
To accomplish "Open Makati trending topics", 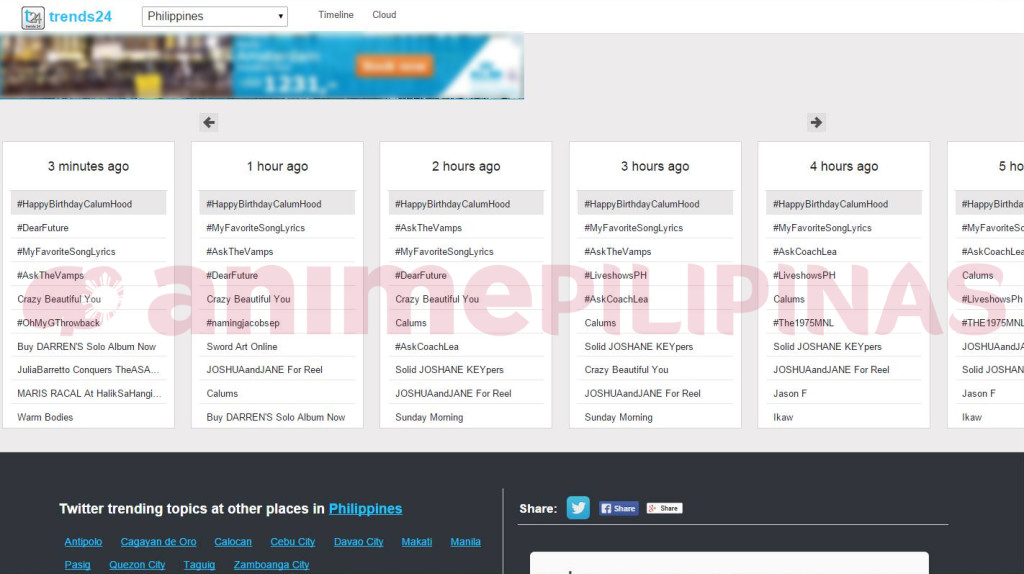I will (417, 541).
